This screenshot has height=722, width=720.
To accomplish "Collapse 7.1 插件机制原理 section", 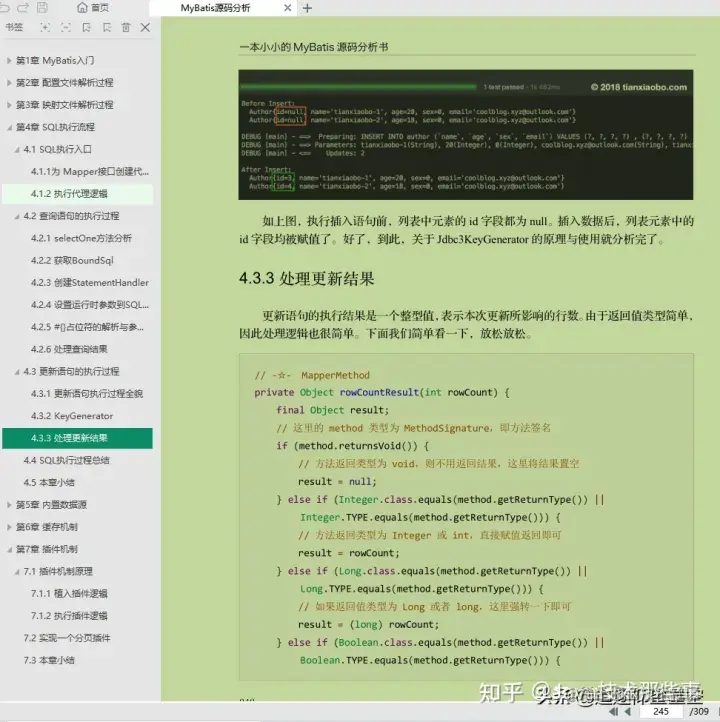I will click(17, 571).
